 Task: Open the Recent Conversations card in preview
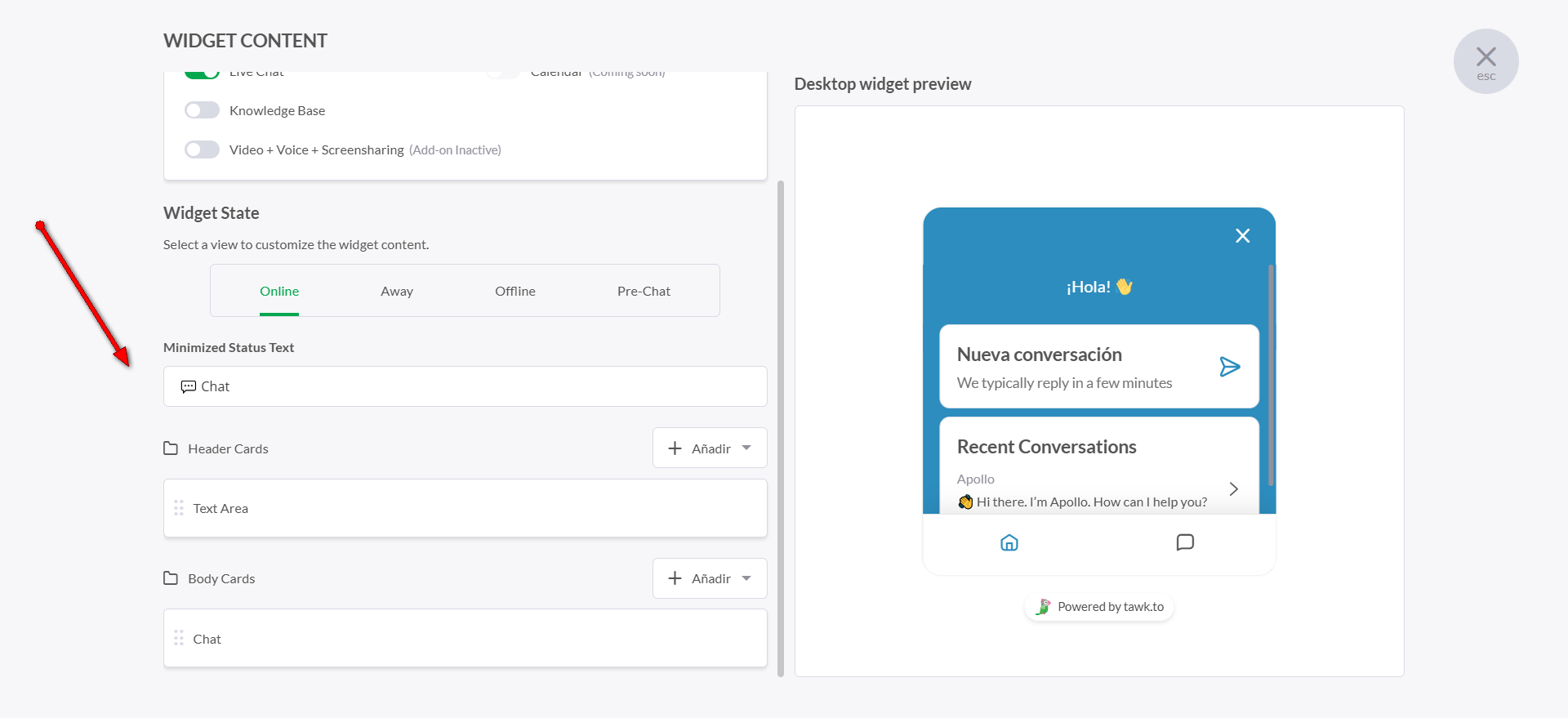click(1099, 466)
